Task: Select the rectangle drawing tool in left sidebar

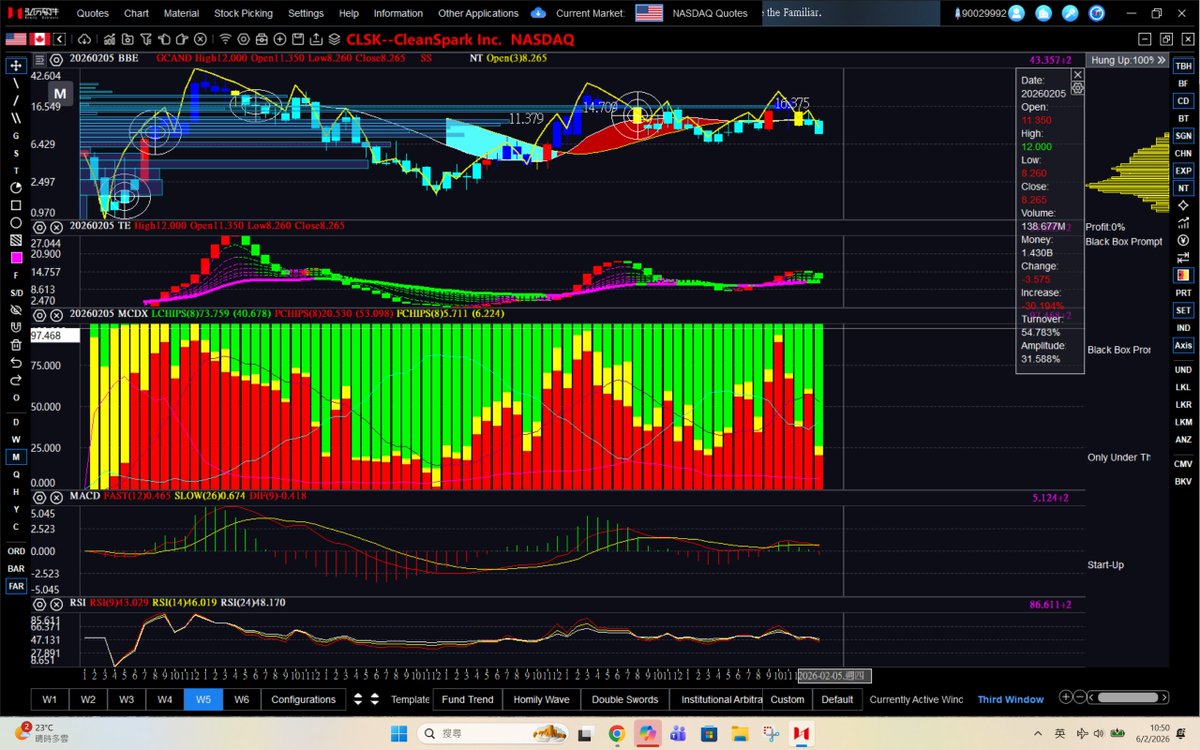Action: 16,205
